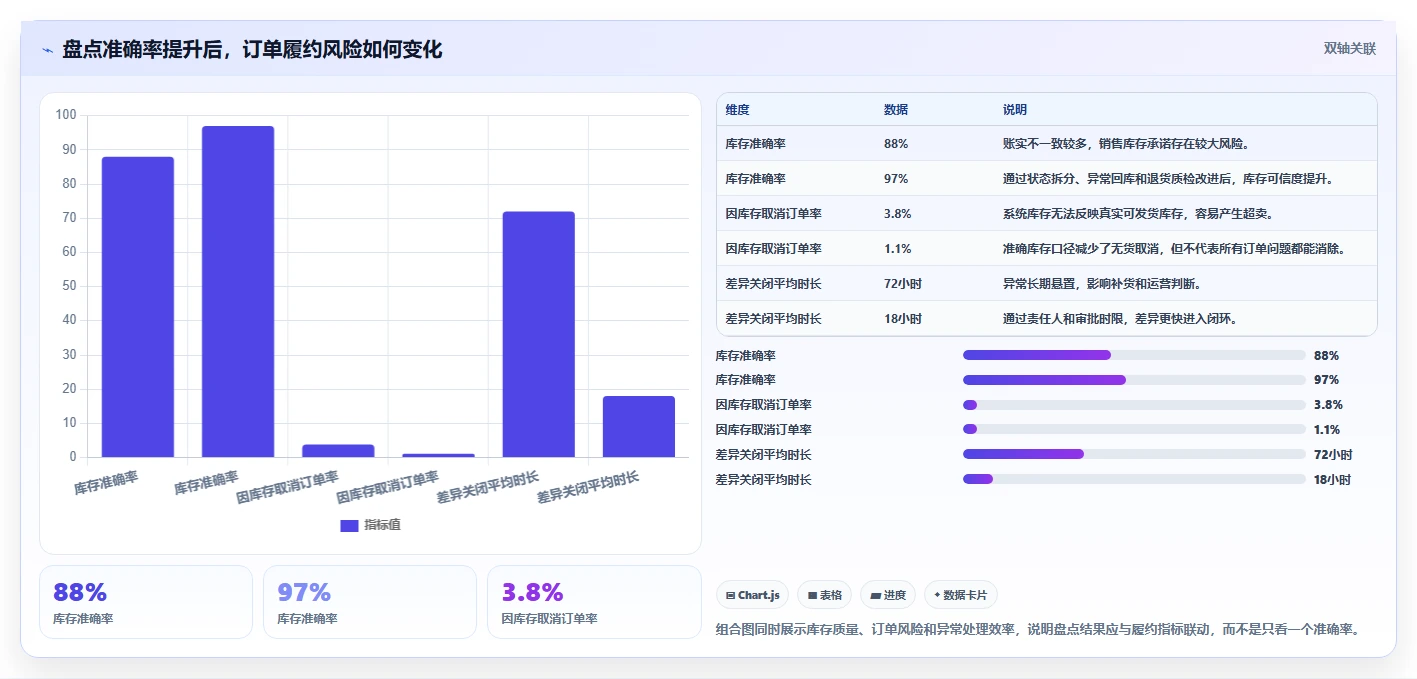Click the 数据卡片 chip sparkle icon
The width and height of the screenshot is (1417, 679).
click(x=937, y=595)
